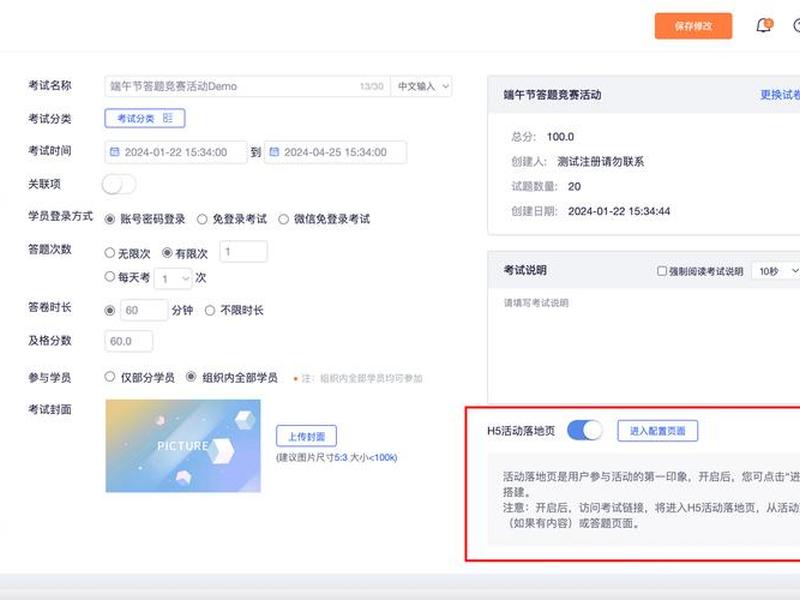800x600 pixels.
Task: Select 账号密码登录 radio option
Action: click(109, 219)
